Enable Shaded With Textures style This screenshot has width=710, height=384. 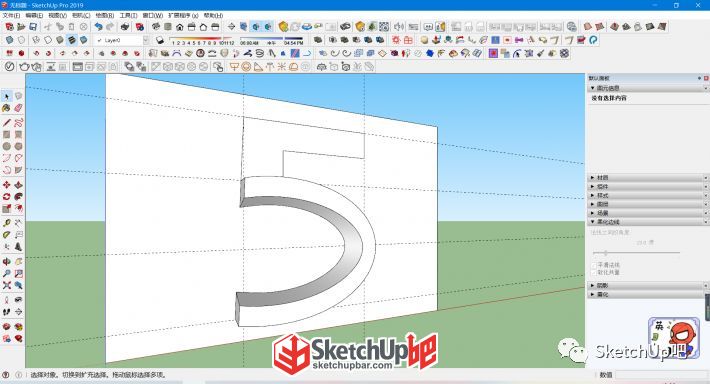point(72,40)
